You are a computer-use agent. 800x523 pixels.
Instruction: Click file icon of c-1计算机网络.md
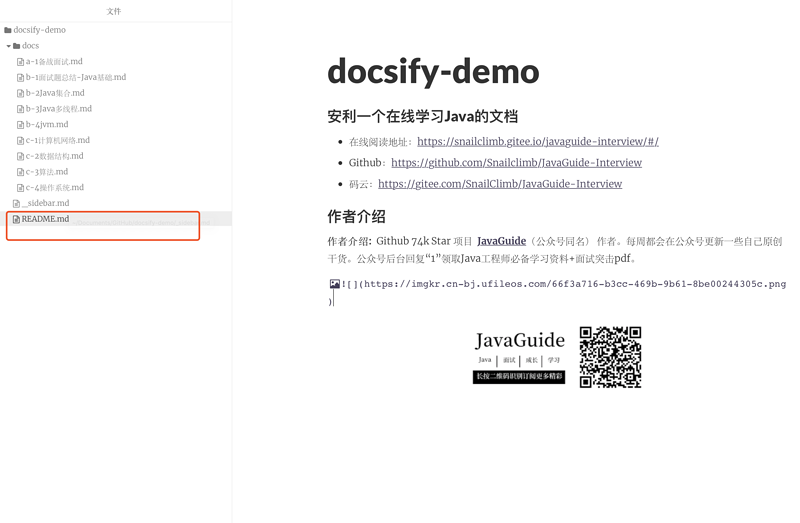20,141
